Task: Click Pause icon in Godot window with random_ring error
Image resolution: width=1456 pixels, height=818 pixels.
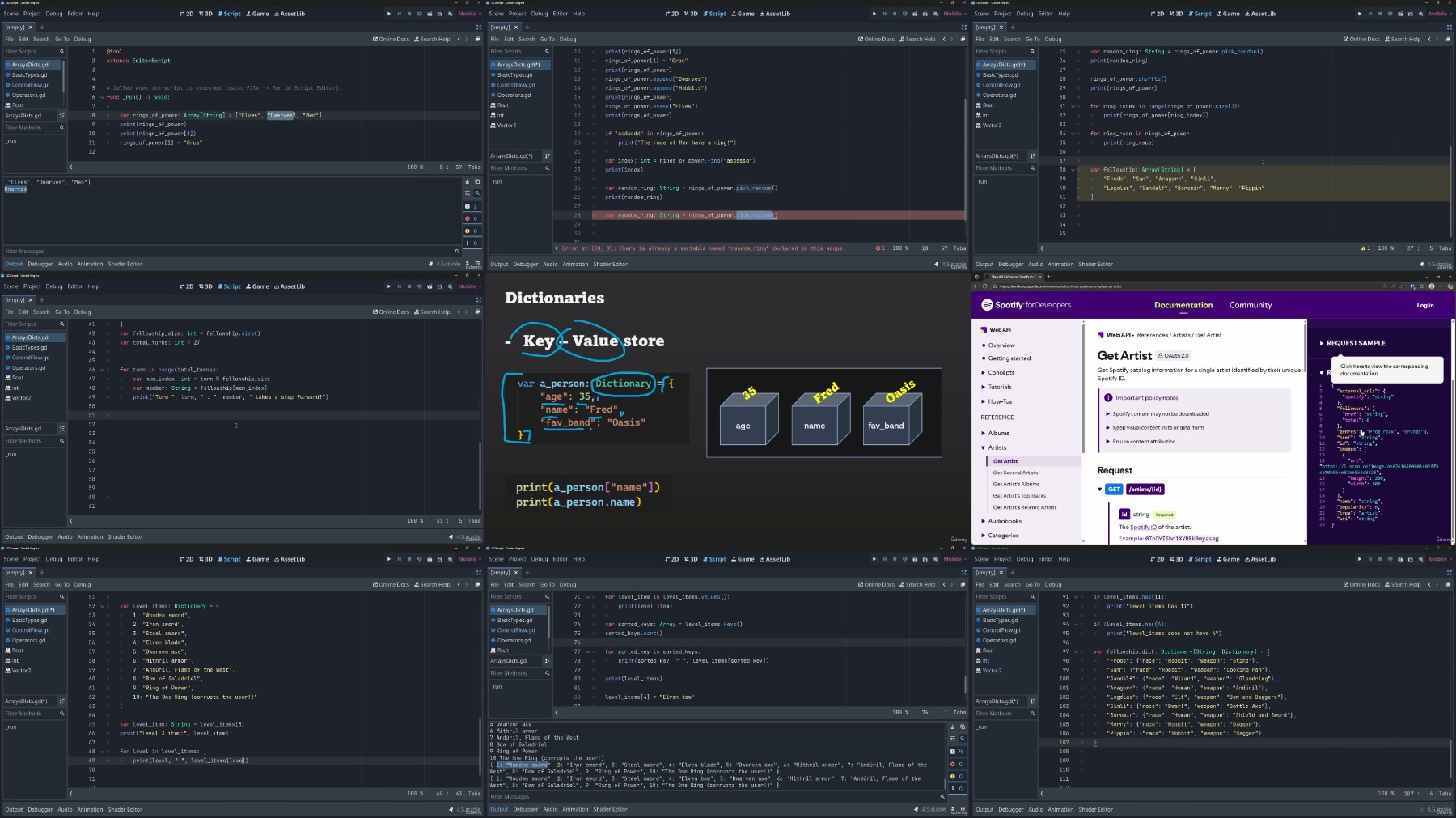Action: 885,14
